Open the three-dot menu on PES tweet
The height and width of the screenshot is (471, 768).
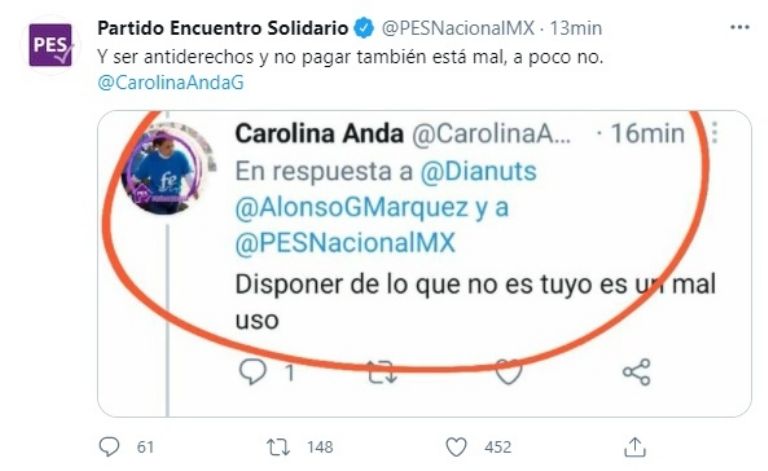tap(740, 27)
